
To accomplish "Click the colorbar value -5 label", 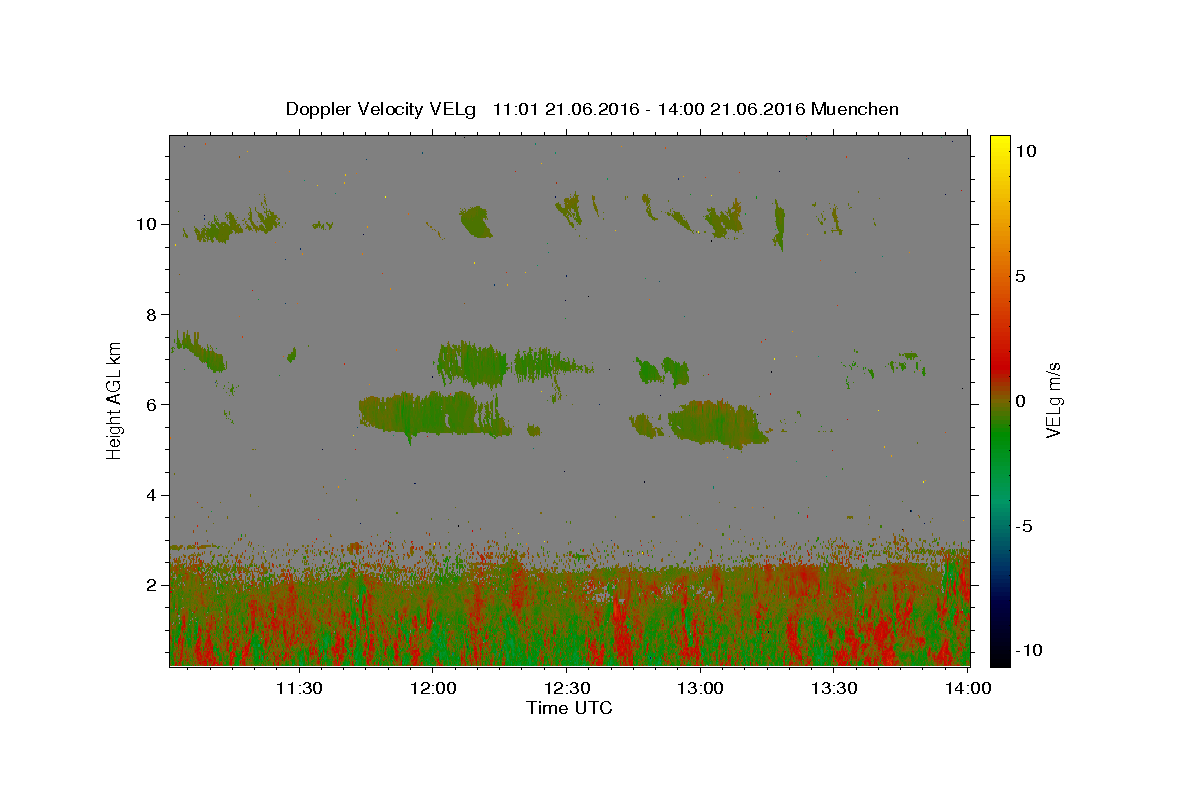I will pos(1024,526).
